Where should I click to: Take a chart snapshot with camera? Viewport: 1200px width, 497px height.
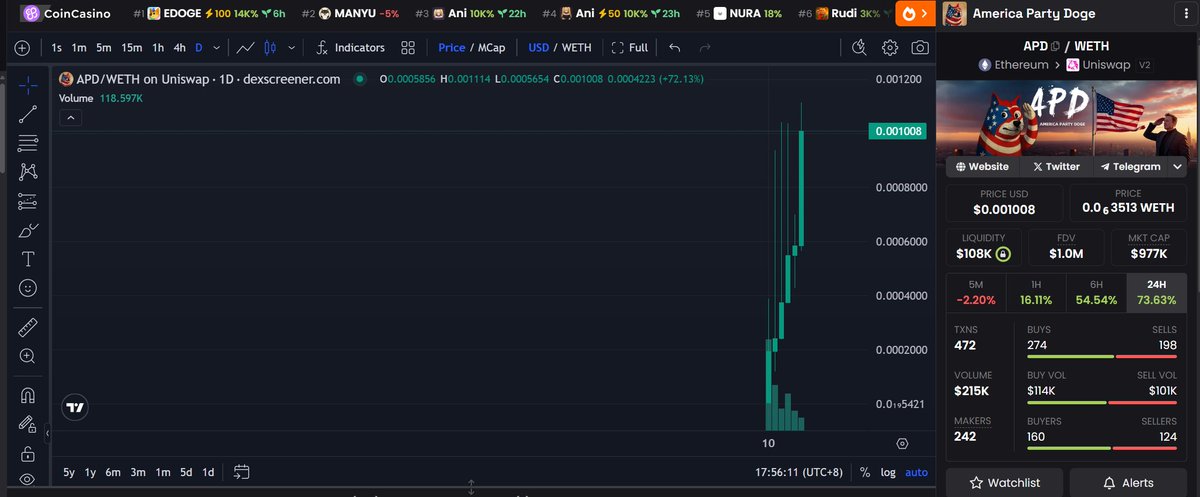(x=920, y=47)
